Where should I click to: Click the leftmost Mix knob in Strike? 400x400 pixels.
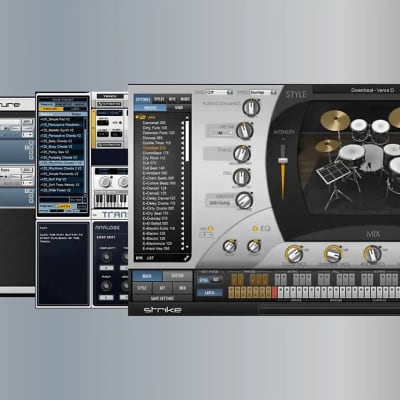tap(294, 254)
